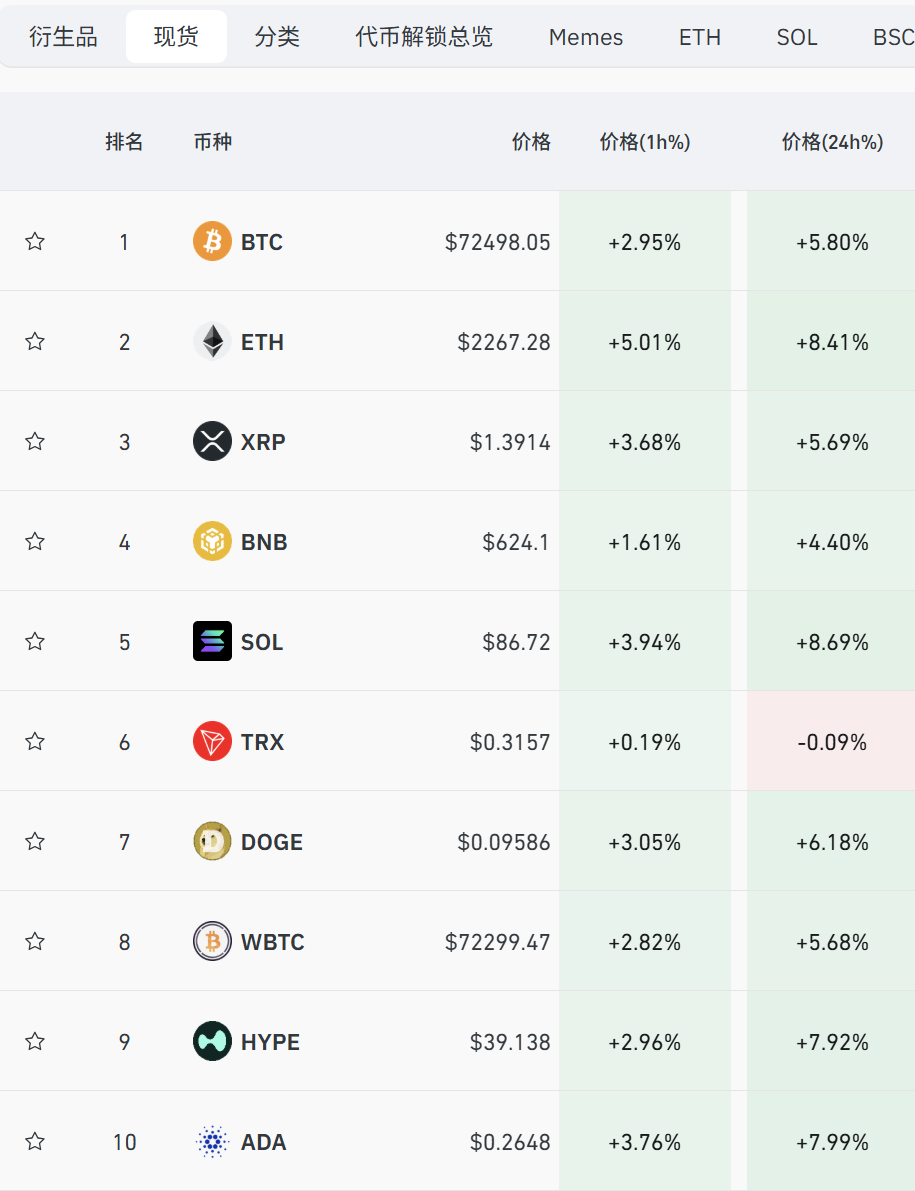Click the XRP coin logo
This screenshot has width=915, height=1191.
pos(212,441)
